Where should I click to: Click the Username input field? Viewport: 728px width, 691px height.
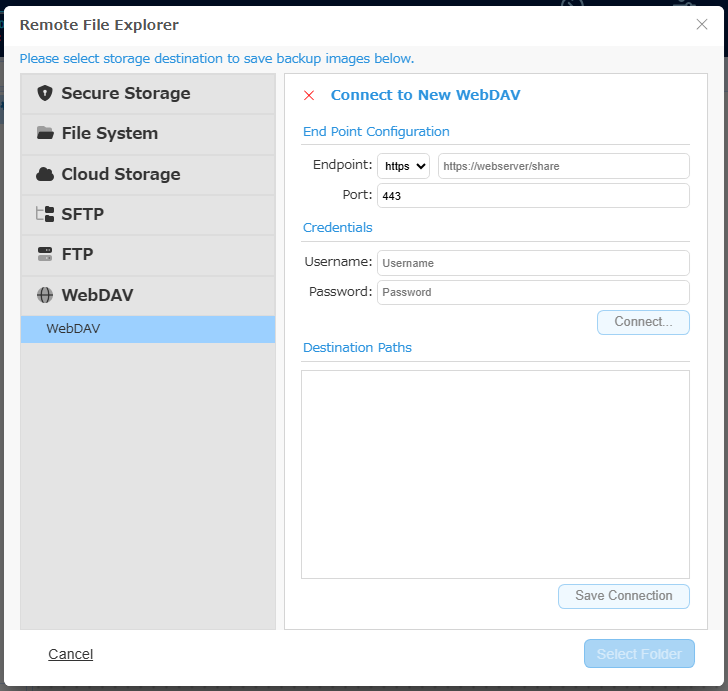[x=533, y=263]
